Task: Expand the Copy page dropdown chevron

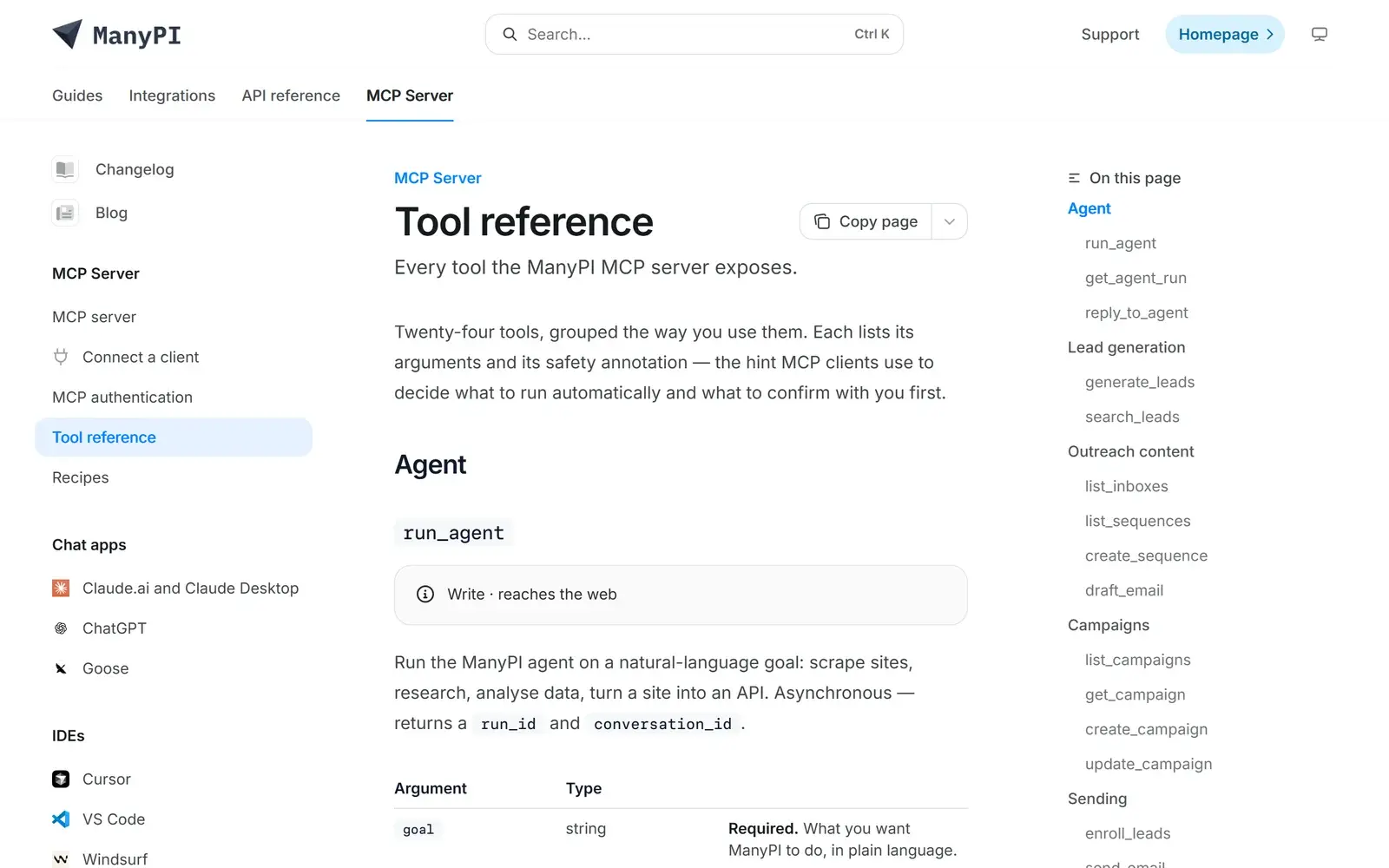Action: pyautogui.click(x=950, y=221)
